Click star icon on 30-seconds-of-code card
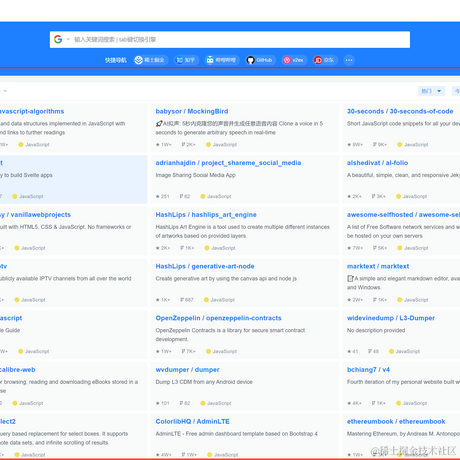The height and width of the screenshot is (460, 460). (x=349, y=145)
